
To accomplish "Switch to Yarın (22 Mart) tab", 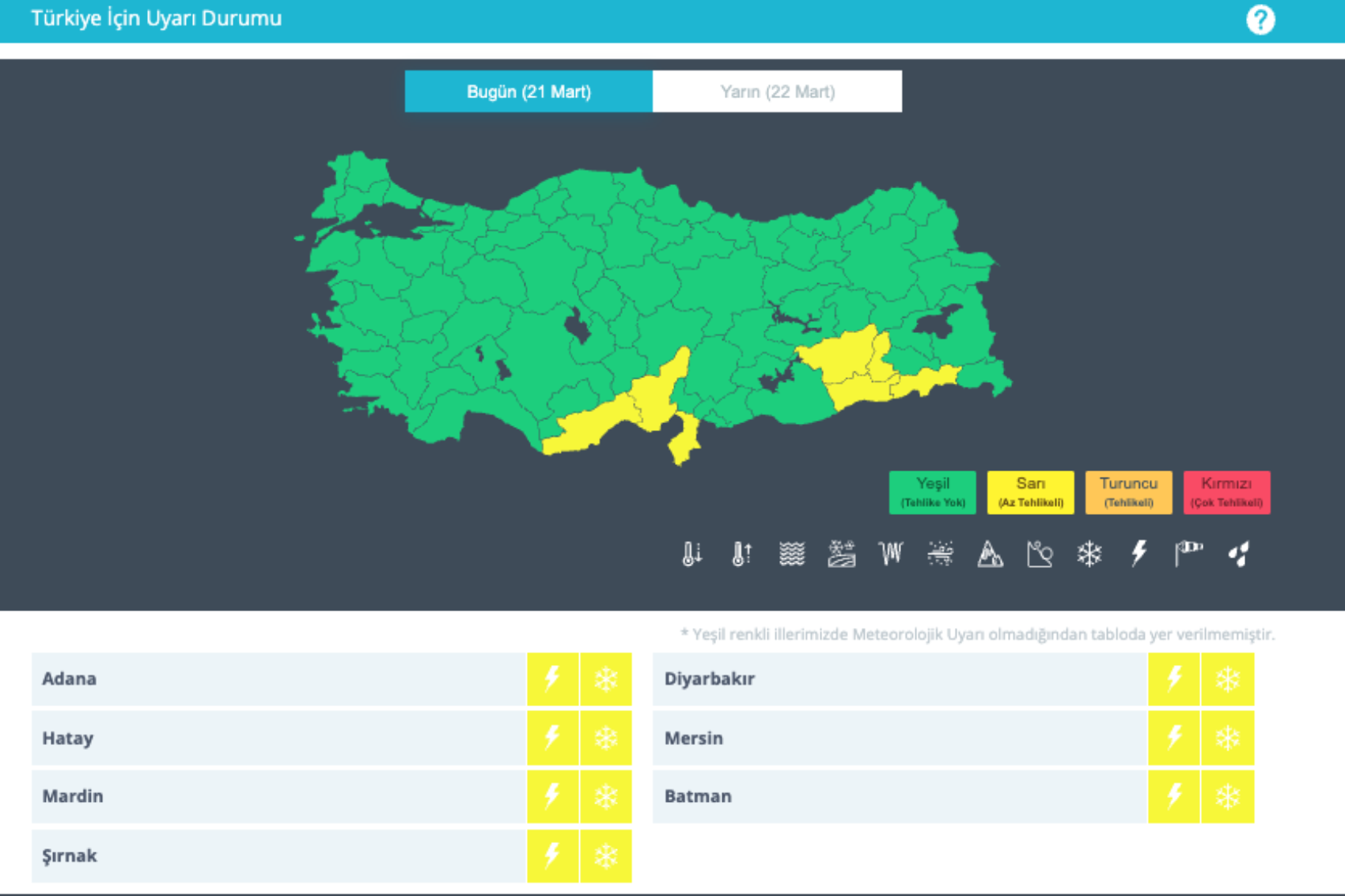I will click(777, 92).
